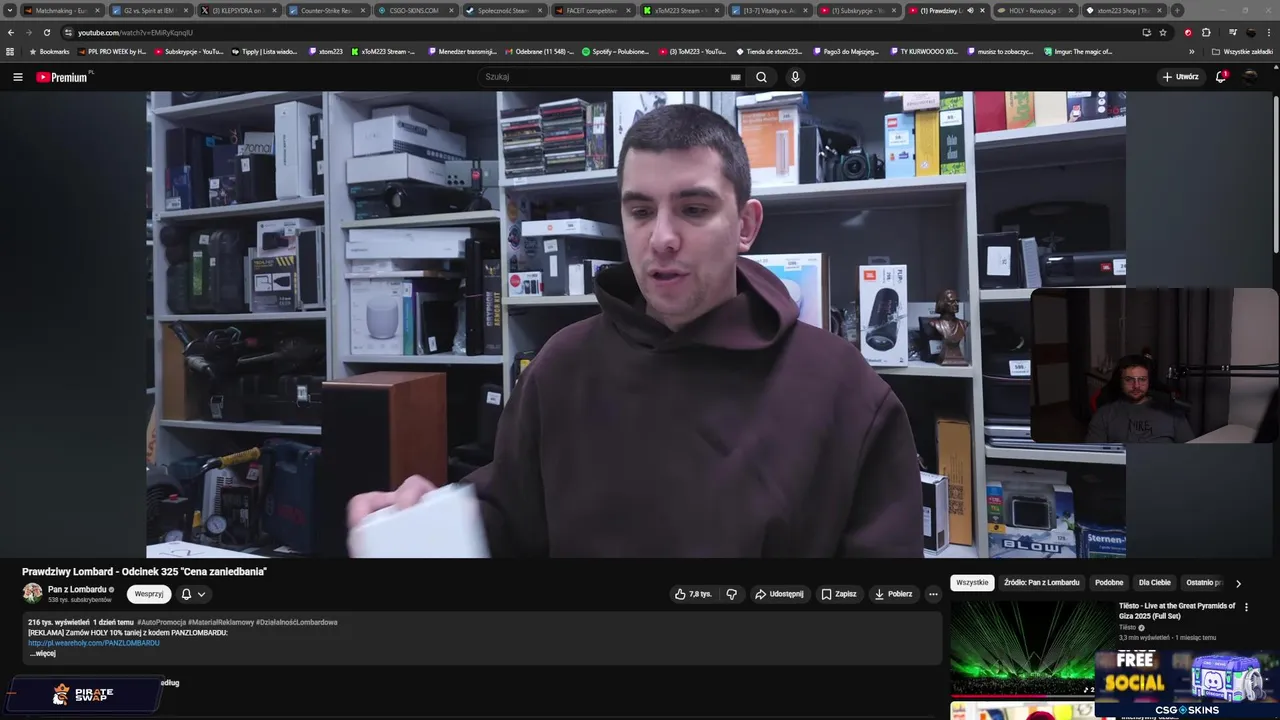
Task: Click the #AutoPromocja hashtag
Action: pyautogui.click(x=161, y=622)
